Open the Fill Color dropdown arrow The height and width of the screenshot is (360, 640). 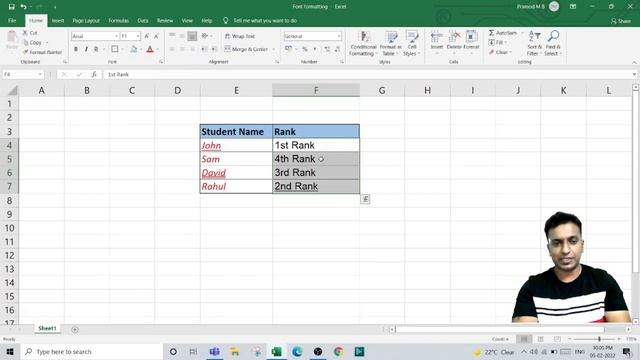(x=141, y=49)
